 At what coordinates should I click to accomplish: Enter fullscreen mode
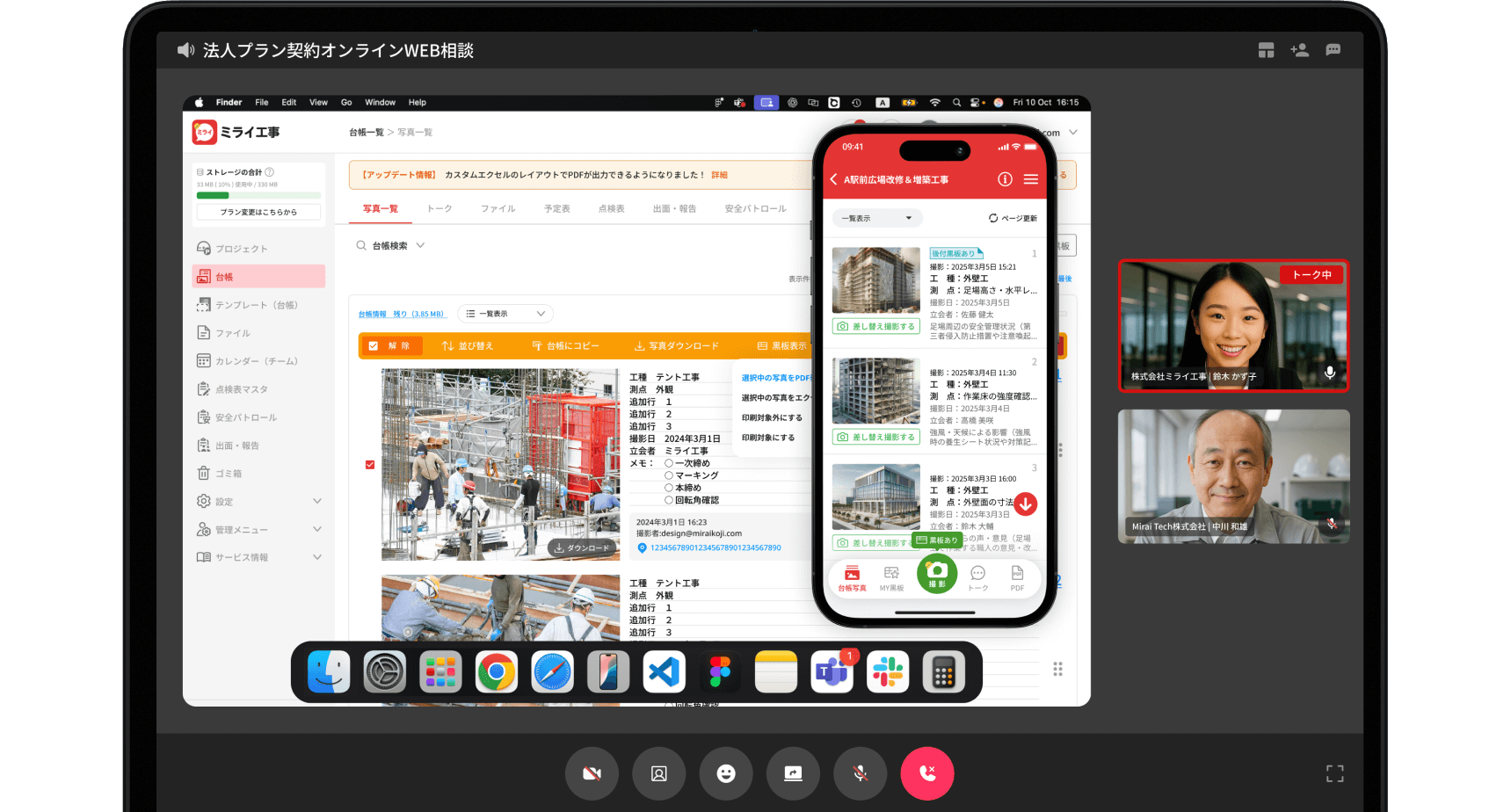(1334, 773)
